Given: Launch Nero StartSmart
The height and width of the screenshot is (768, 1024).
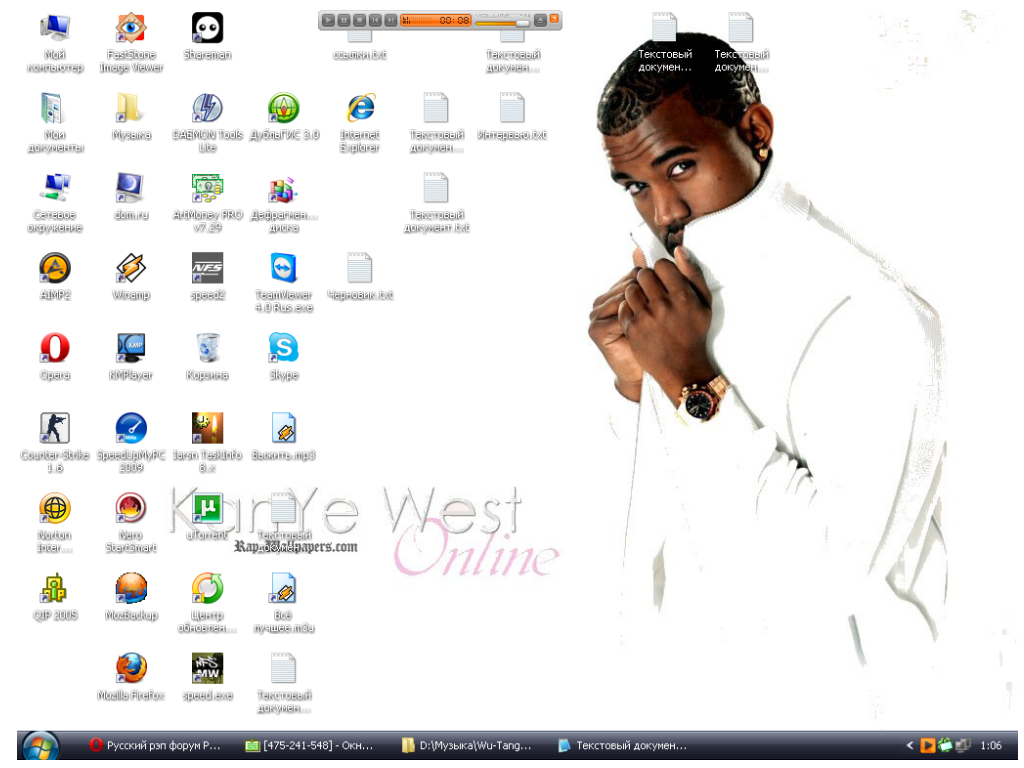Looking at the screenshot, I should [x=131, y=523].
